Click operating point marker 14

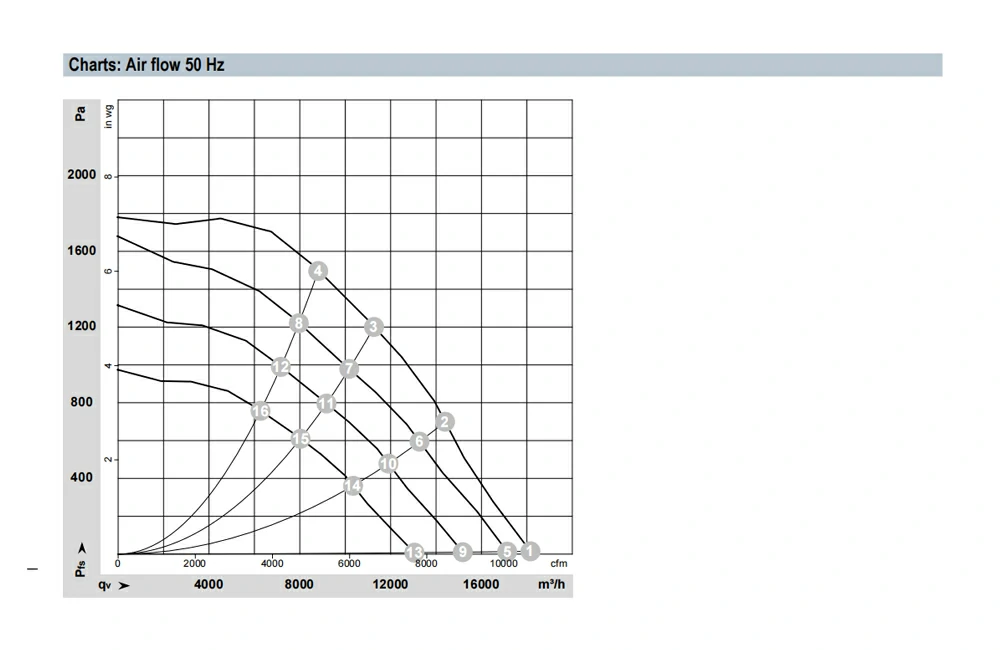(353, 486)
